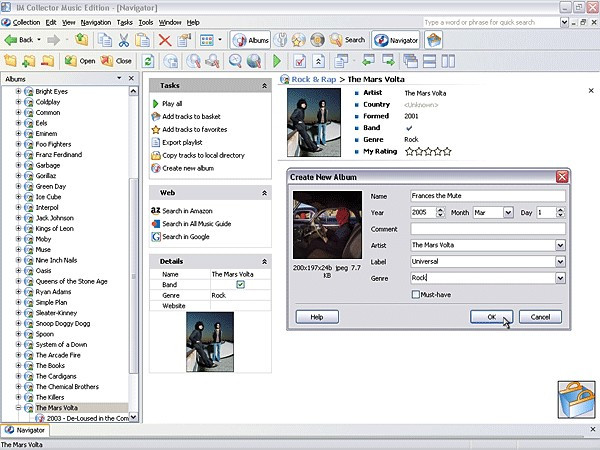Open the quick search dropdown arrow

point(564,22)
